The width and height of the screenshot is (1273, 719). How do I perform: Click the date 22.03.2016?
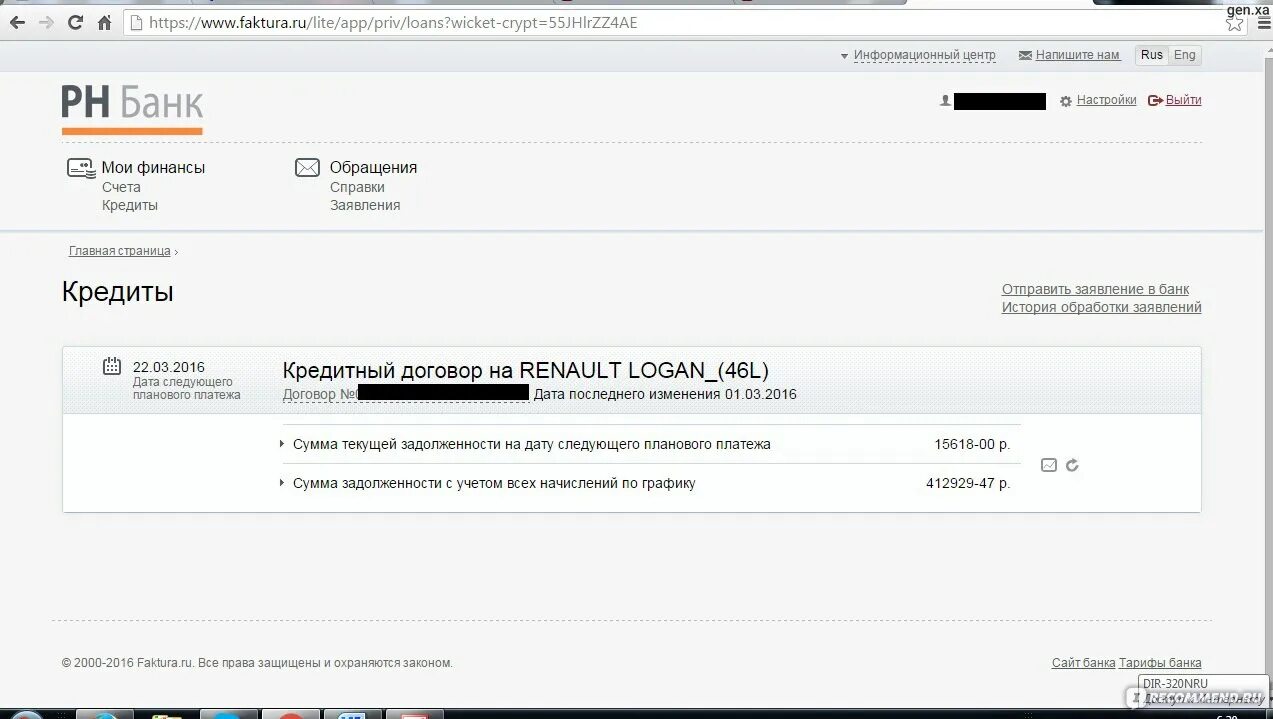[169, 367]
